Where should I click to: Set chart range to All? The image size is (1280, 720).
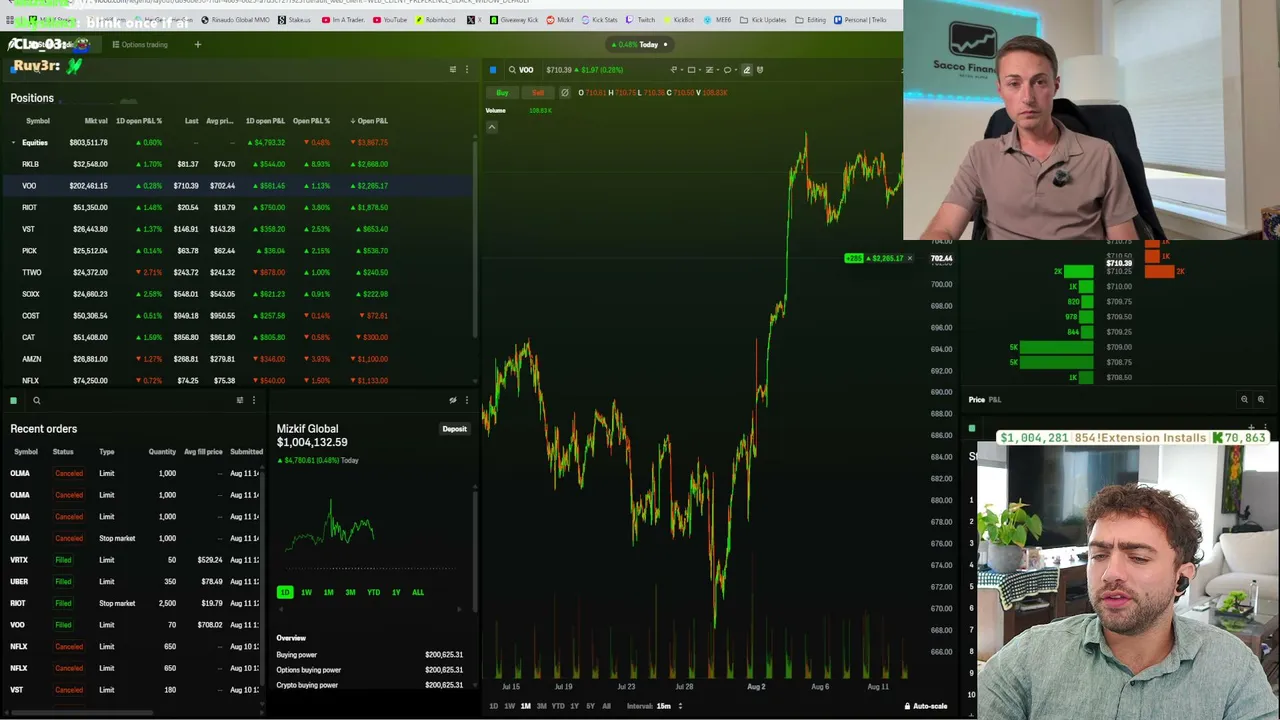click(606, 706)
